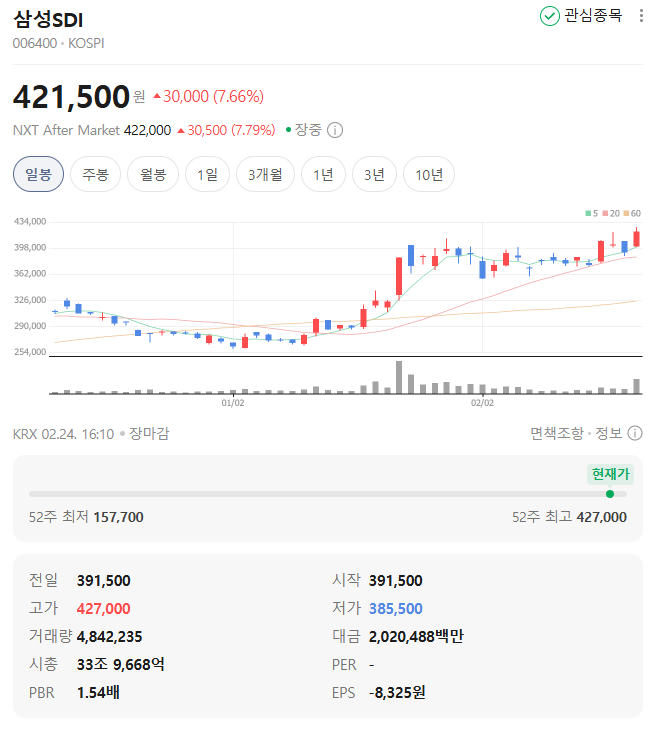Click the 시총 value 33조 9,668억

[120, 664]
